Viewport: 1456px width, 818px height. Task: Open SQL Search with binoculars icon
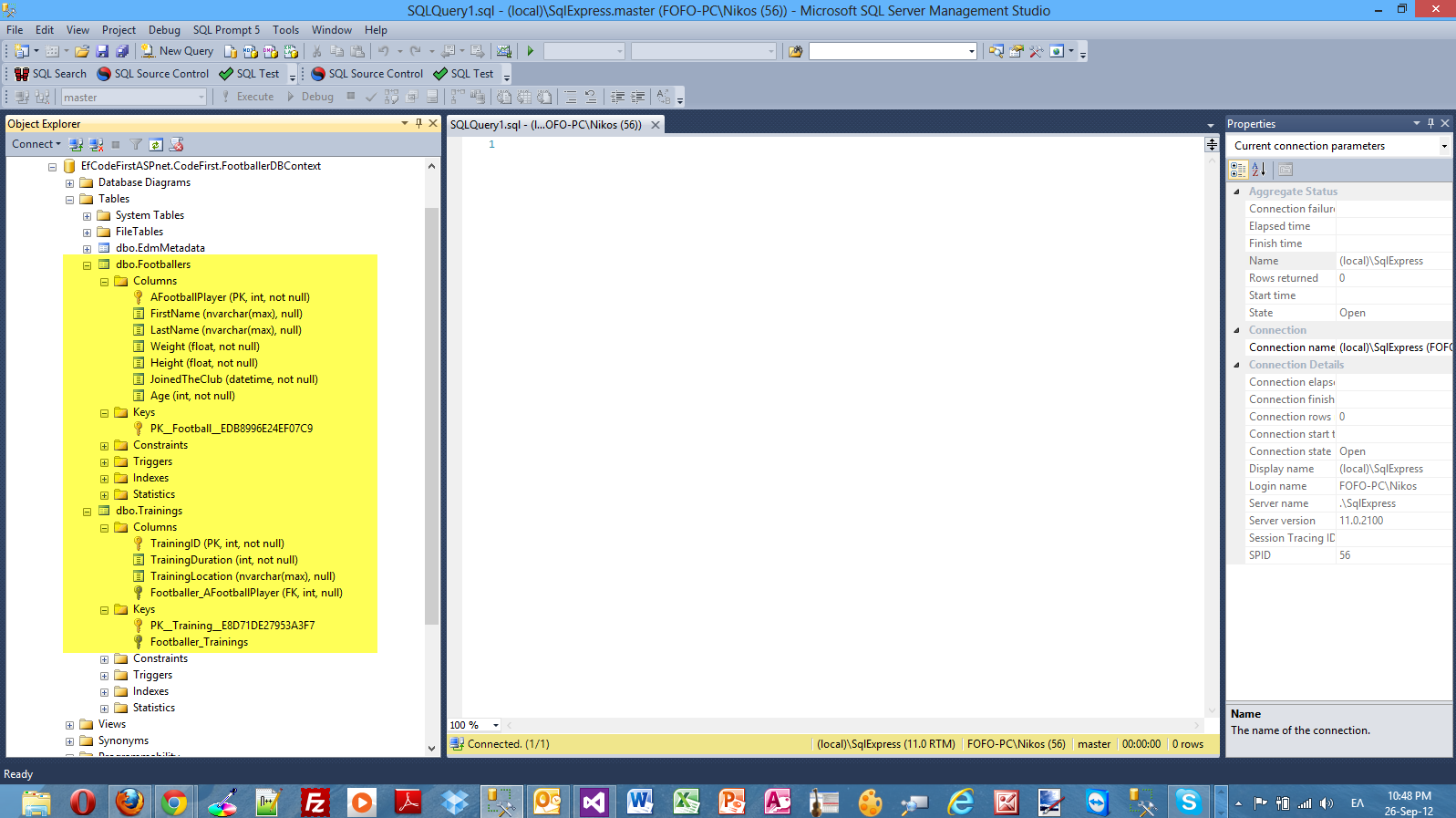click(x=50, y=74)
